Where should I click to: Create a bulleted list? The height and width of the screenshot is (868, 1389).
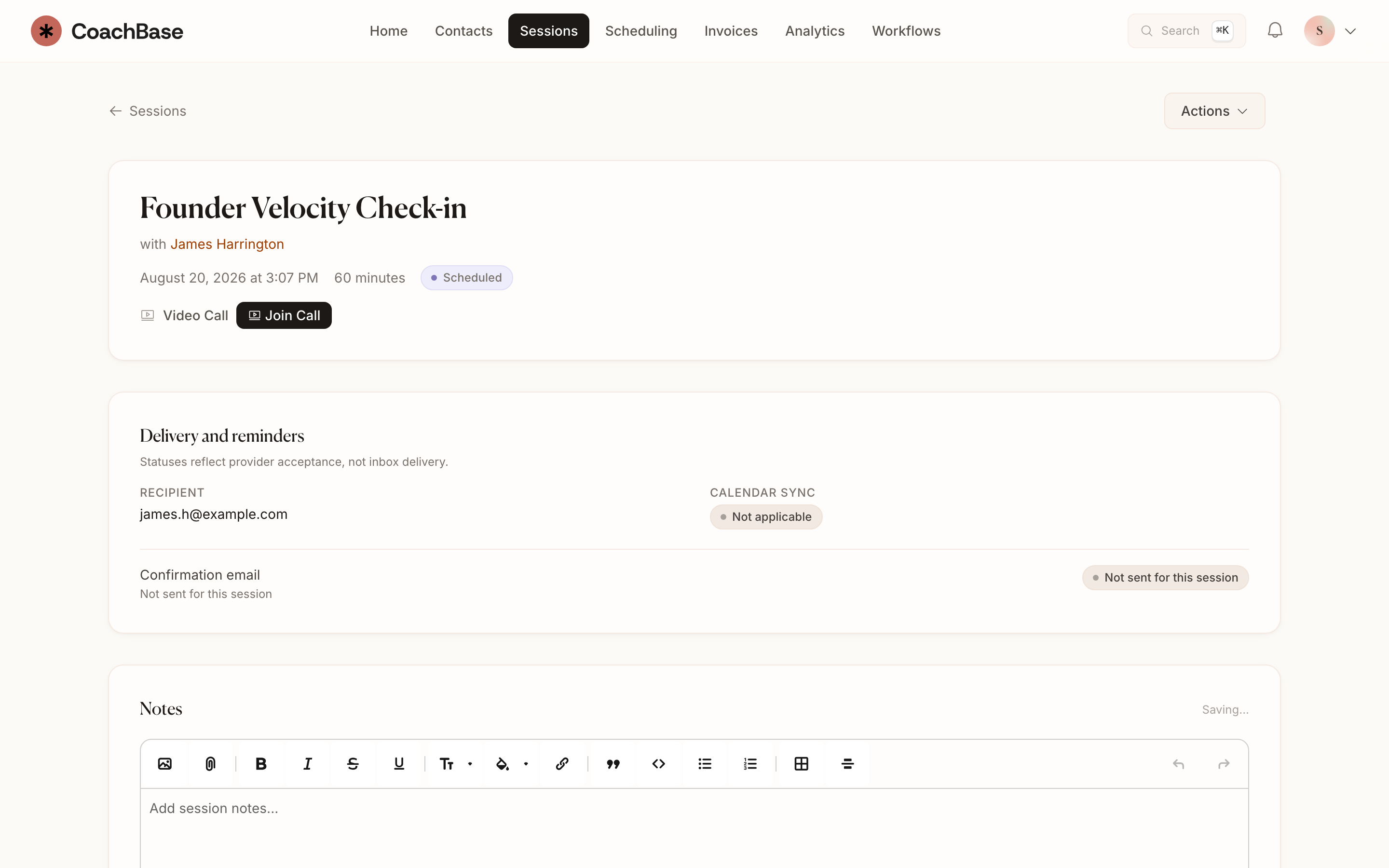[x=705, y=763]
